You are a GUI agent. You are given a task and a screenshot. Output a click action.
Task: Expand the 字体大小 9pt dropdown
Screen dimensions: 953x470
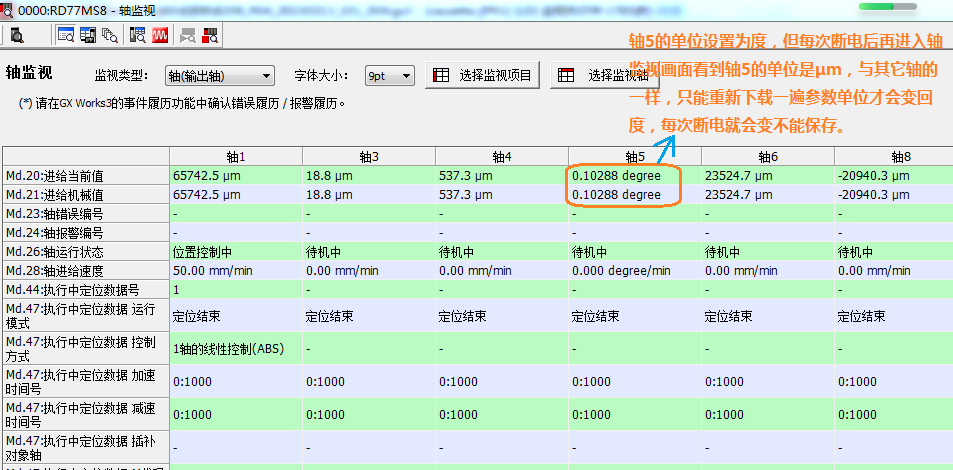coord(389,76)
